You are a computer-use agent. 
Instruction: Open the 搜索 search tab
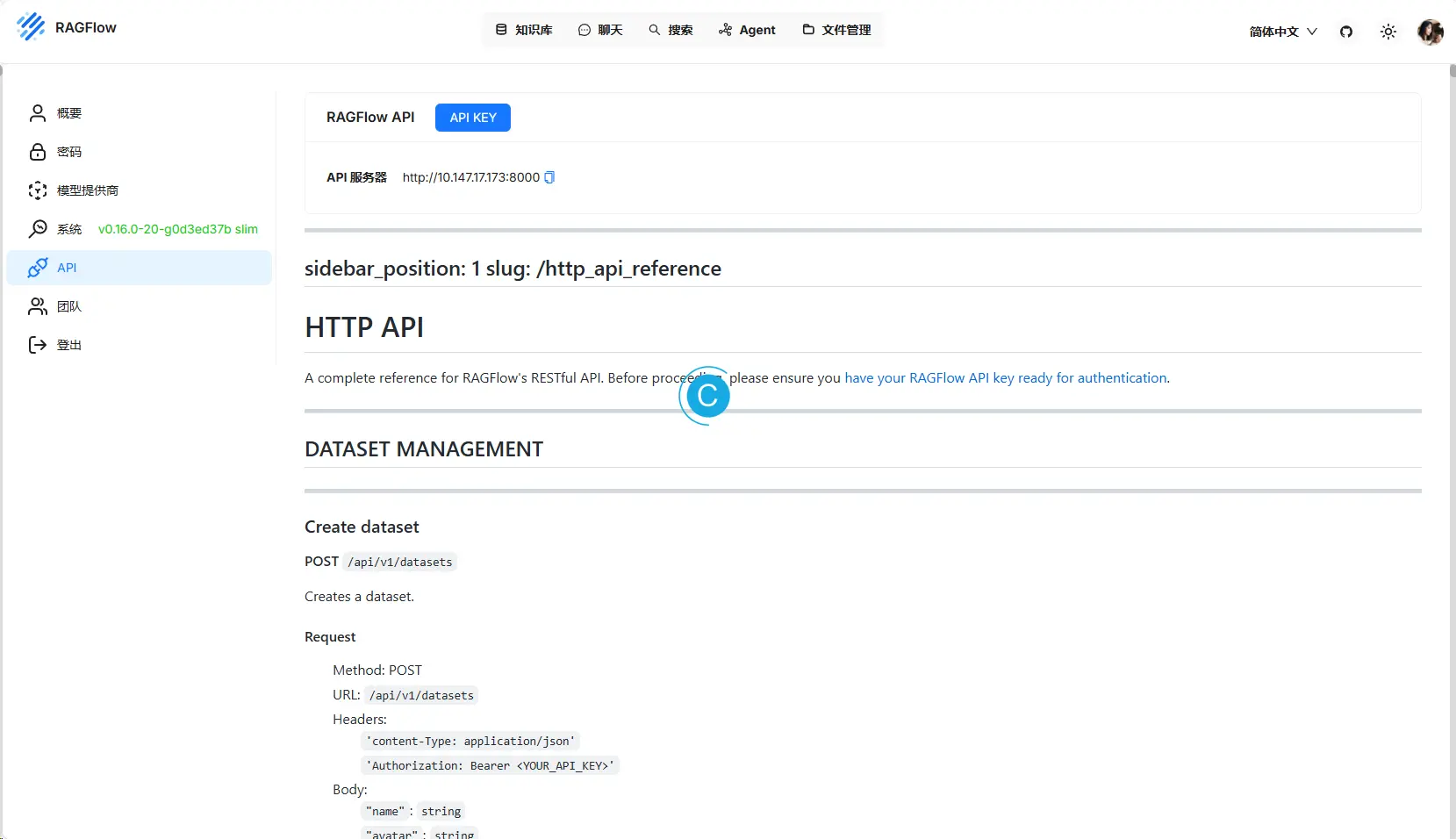pos(671,30)
